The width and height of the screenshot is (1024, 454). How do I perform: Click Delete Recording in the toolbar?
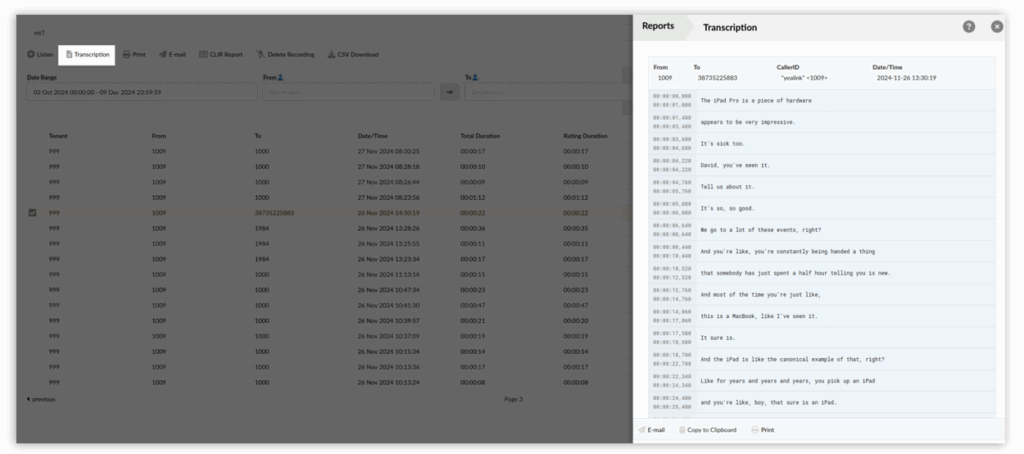(285, 55)
